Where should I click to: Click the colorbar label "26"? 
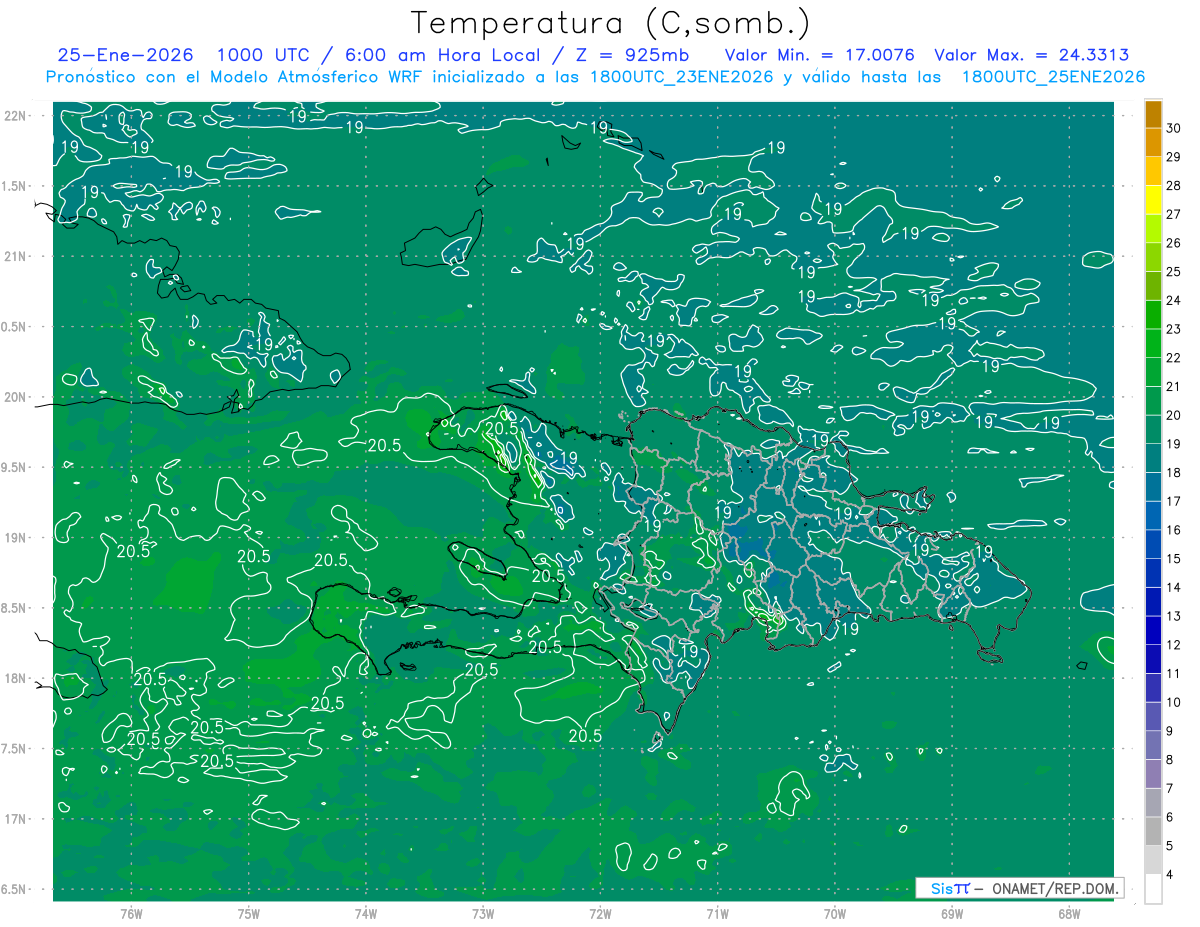click(1174, 243)
